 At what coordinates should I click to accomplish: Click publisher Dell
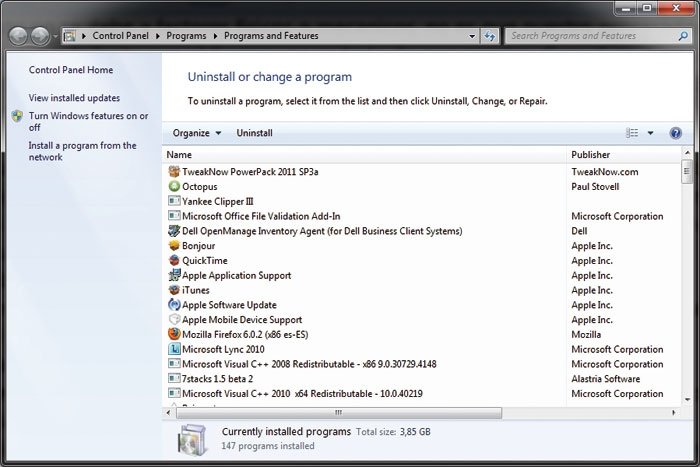pos(579,231)
